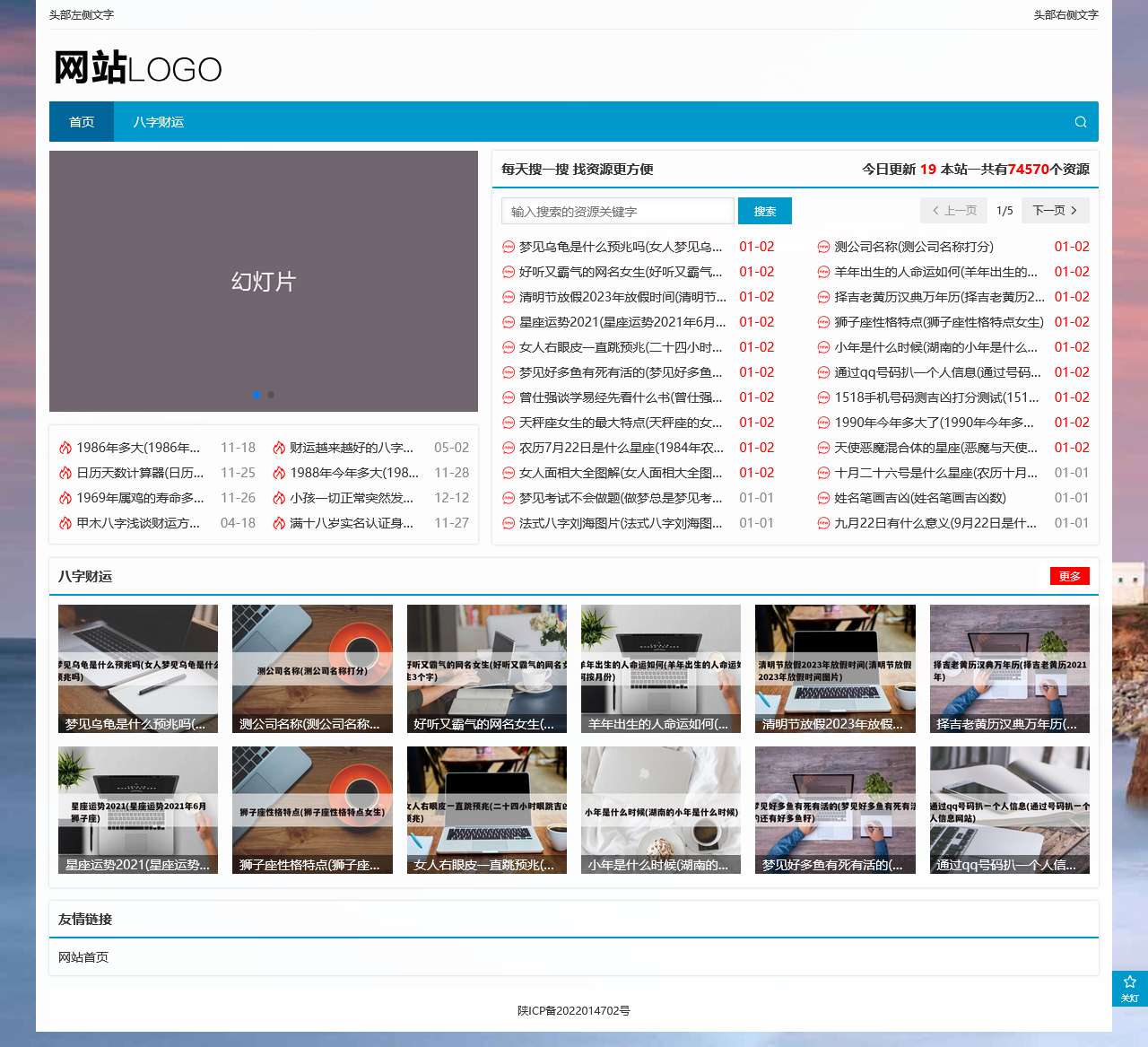The image size is (1148, 1047).
Task: Click the flame icon beside 日历天数计算器
Action: tap(65, 473)
